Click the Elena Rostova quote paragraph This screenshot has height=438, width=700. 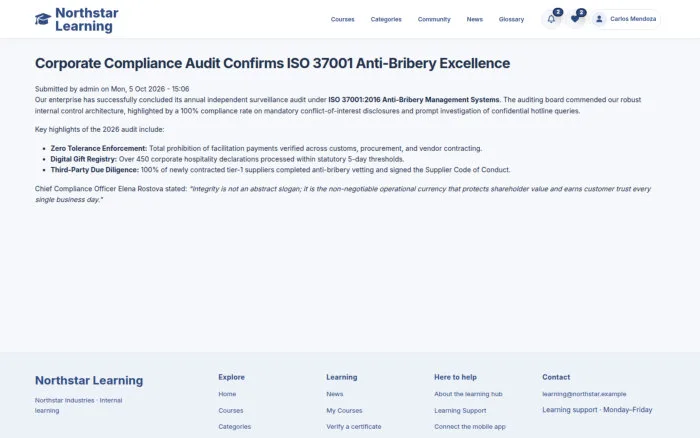point(343,194)
